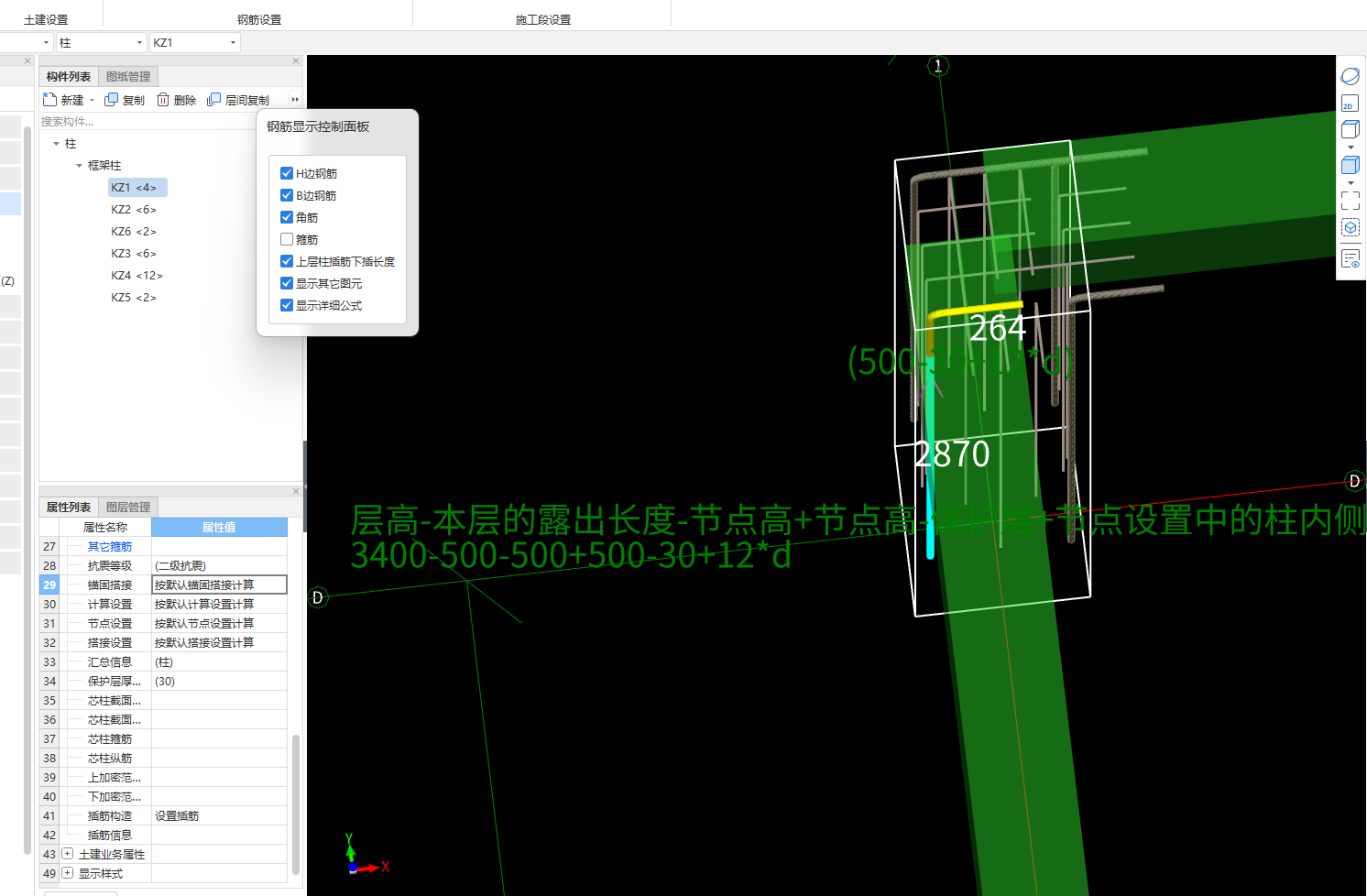Click the 264 rebar length label
Image resolution: width=1367 pixels, height=896 pixels.
tap(997, 328)
